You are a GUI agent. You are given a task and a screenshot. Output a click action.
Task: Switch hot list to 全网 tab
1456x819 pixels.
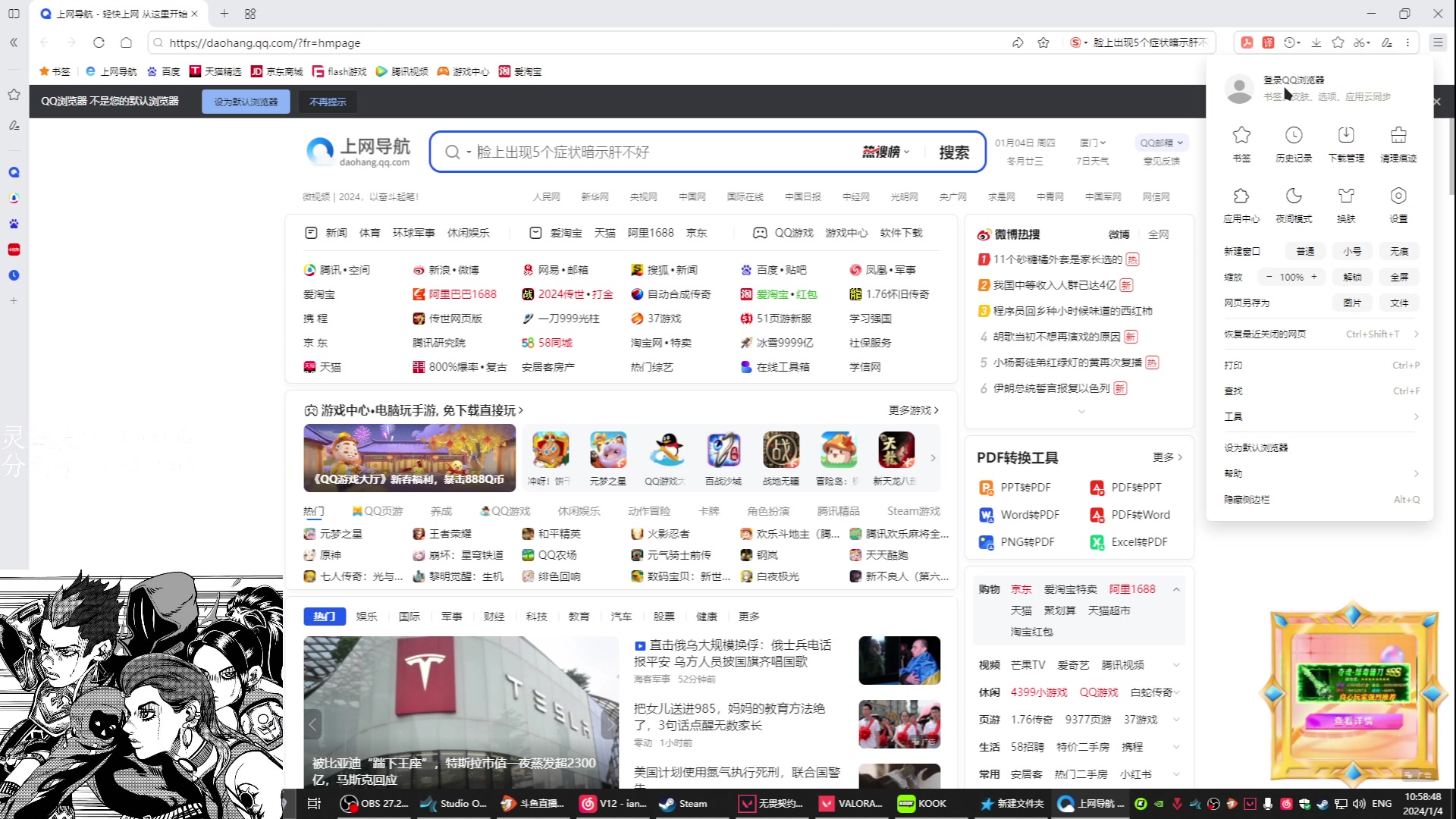click(1158, 234)
